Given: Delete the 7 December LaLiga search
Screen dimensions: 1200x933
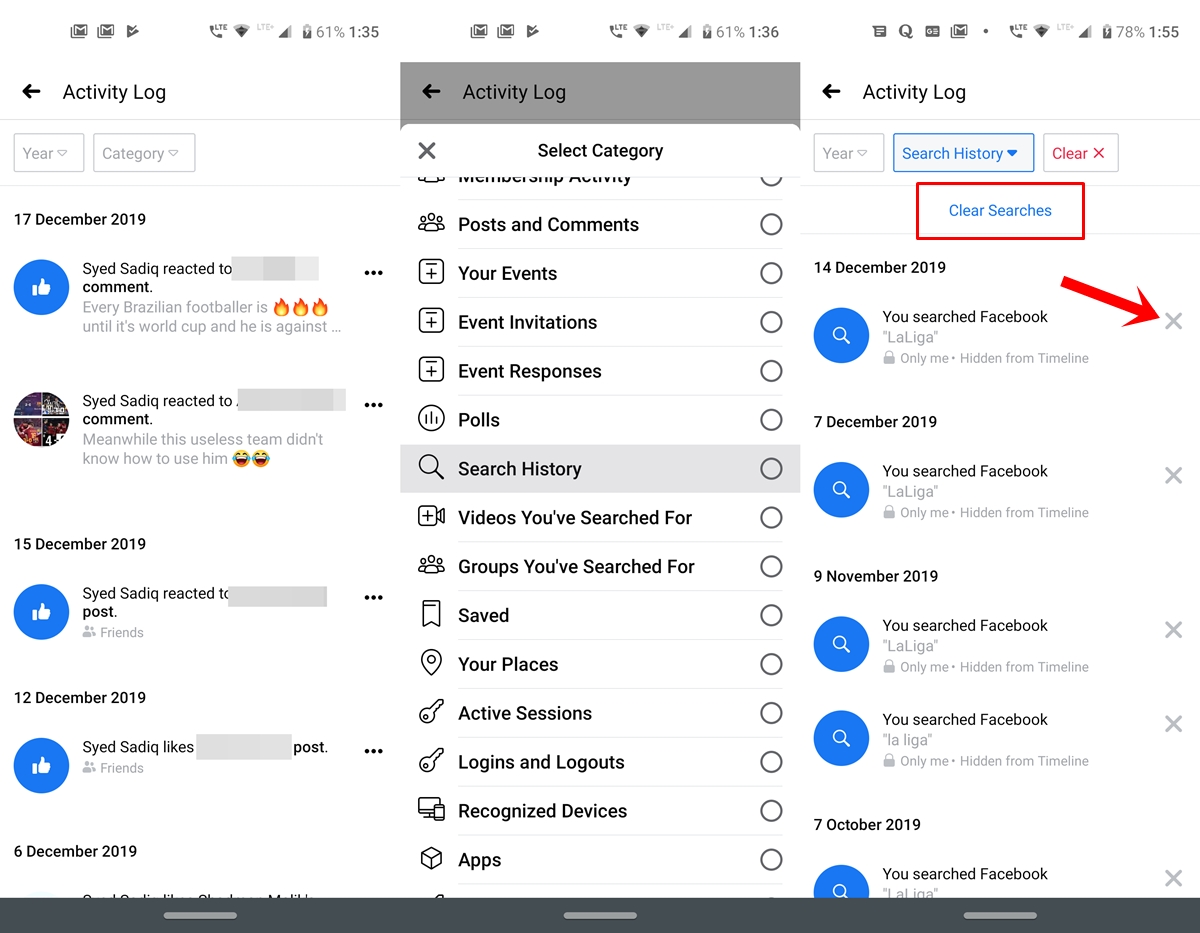Looking at the screenshot, I should point(1173,475).
